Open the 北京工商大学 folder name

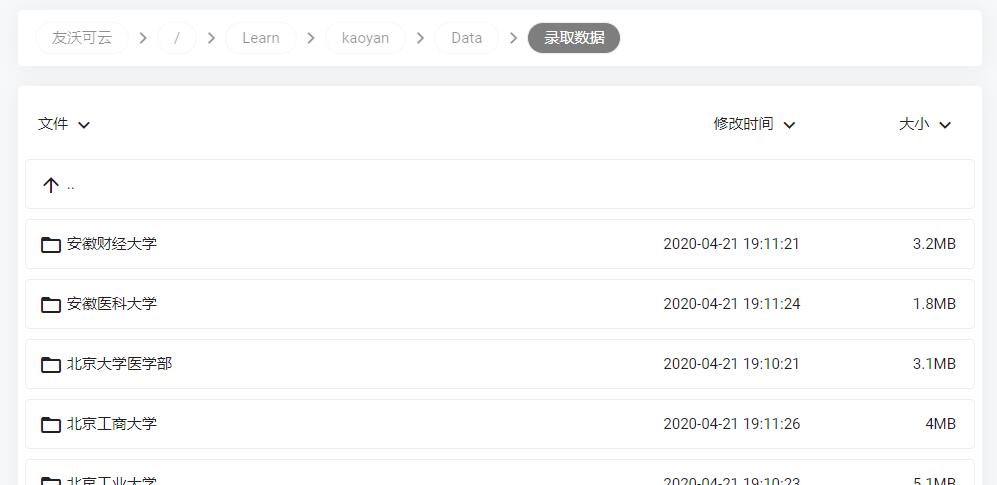tap(112, 424)
